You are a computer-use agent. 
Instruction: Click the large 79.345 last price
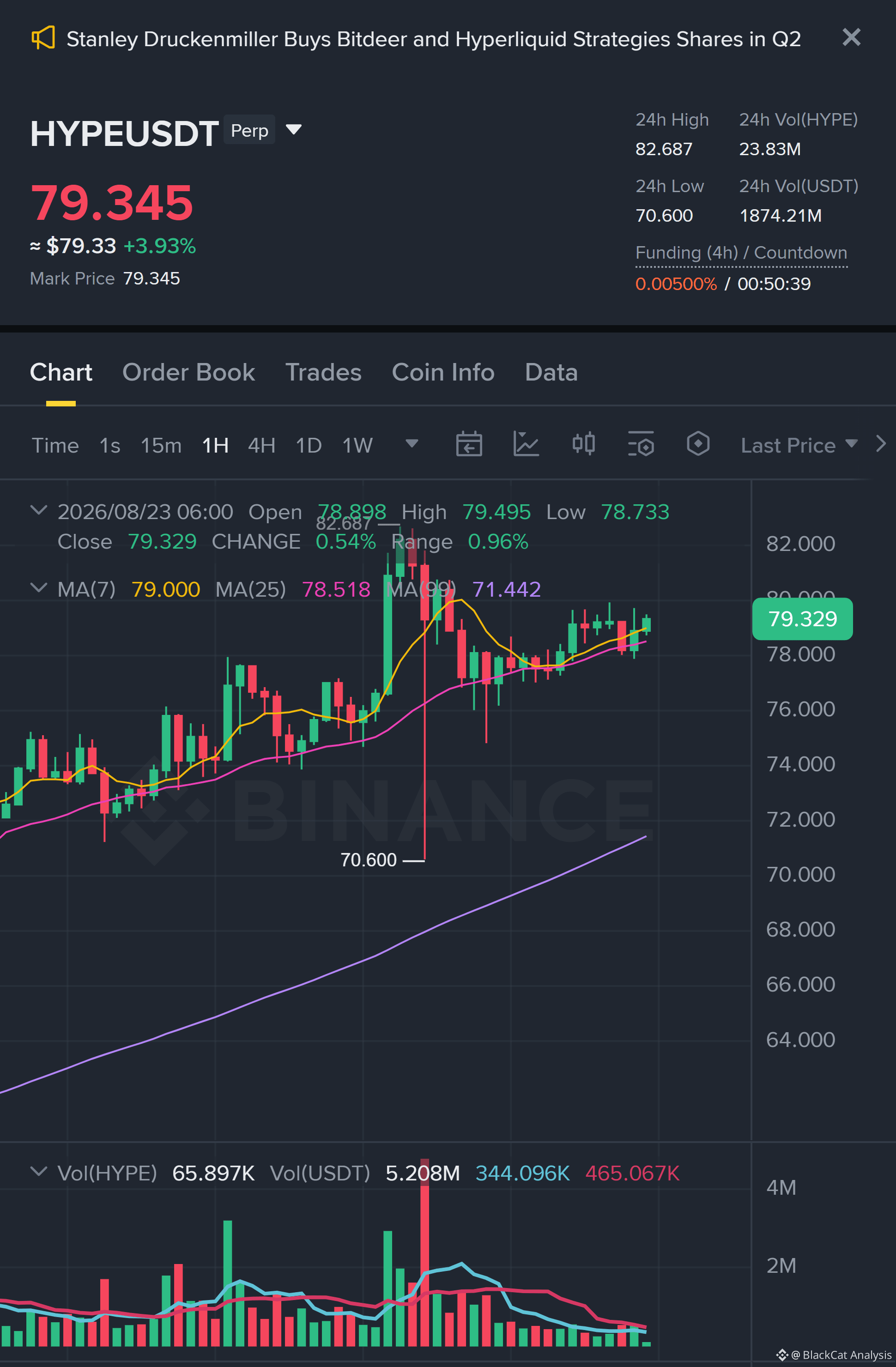tap(112, 203)
